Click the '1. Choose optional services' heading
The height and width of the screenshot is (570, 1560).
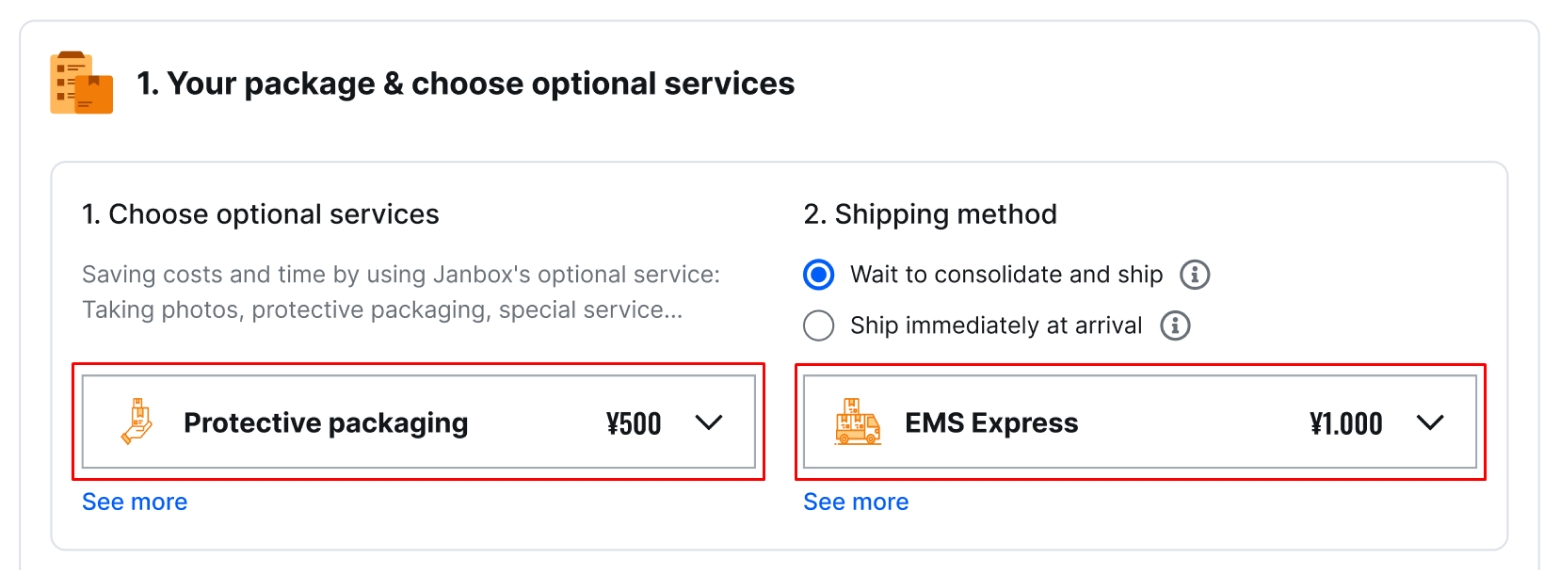[260, 214]
